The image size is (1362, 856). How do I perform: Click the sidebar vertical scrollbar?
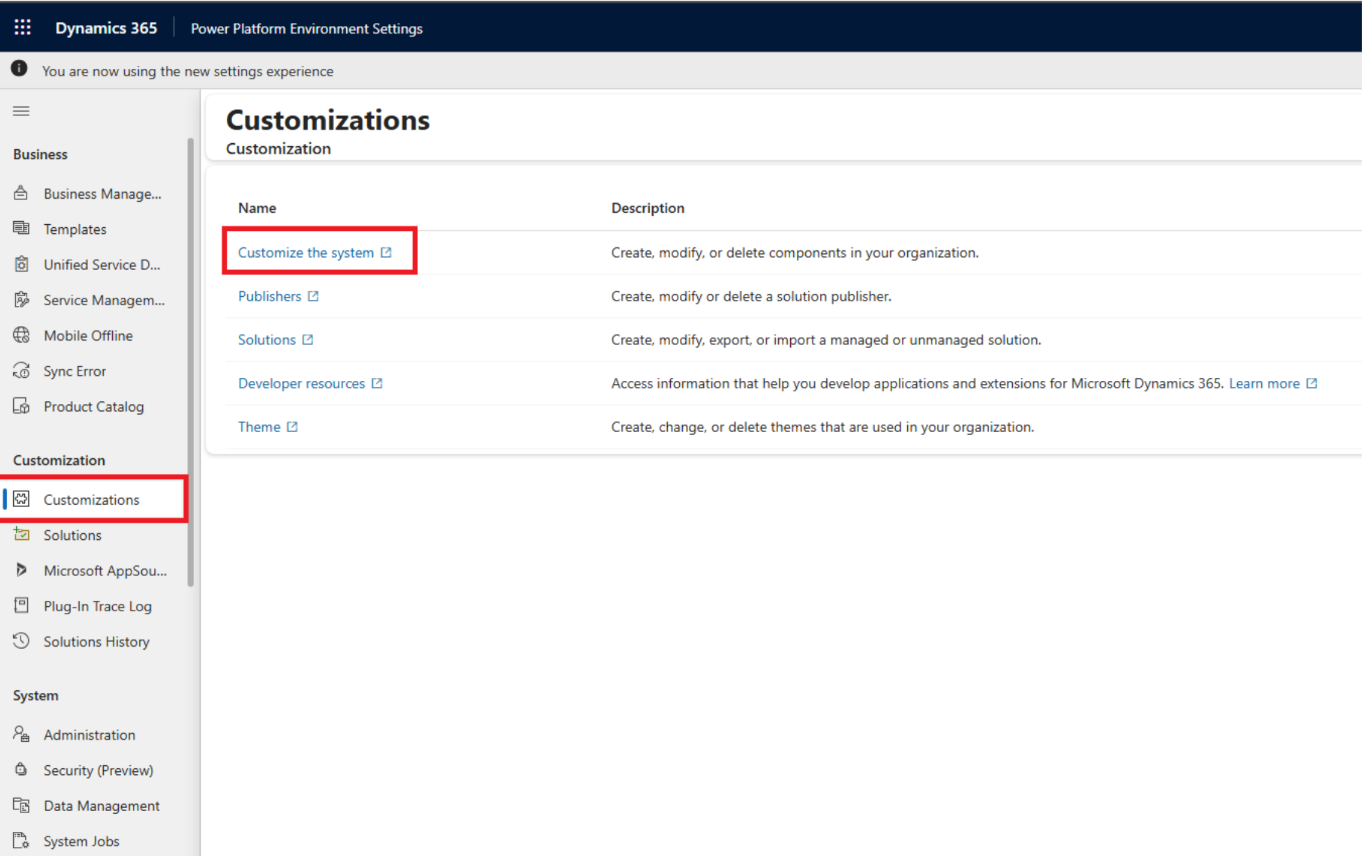pyautogui.click(x=191, y=360)
